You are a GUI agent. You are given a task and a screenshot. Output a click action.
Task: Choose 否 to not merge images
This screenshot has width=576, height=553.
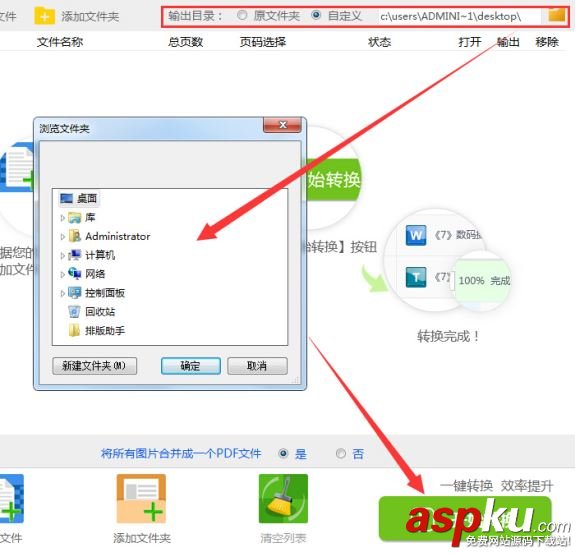(x=341, y=453)
